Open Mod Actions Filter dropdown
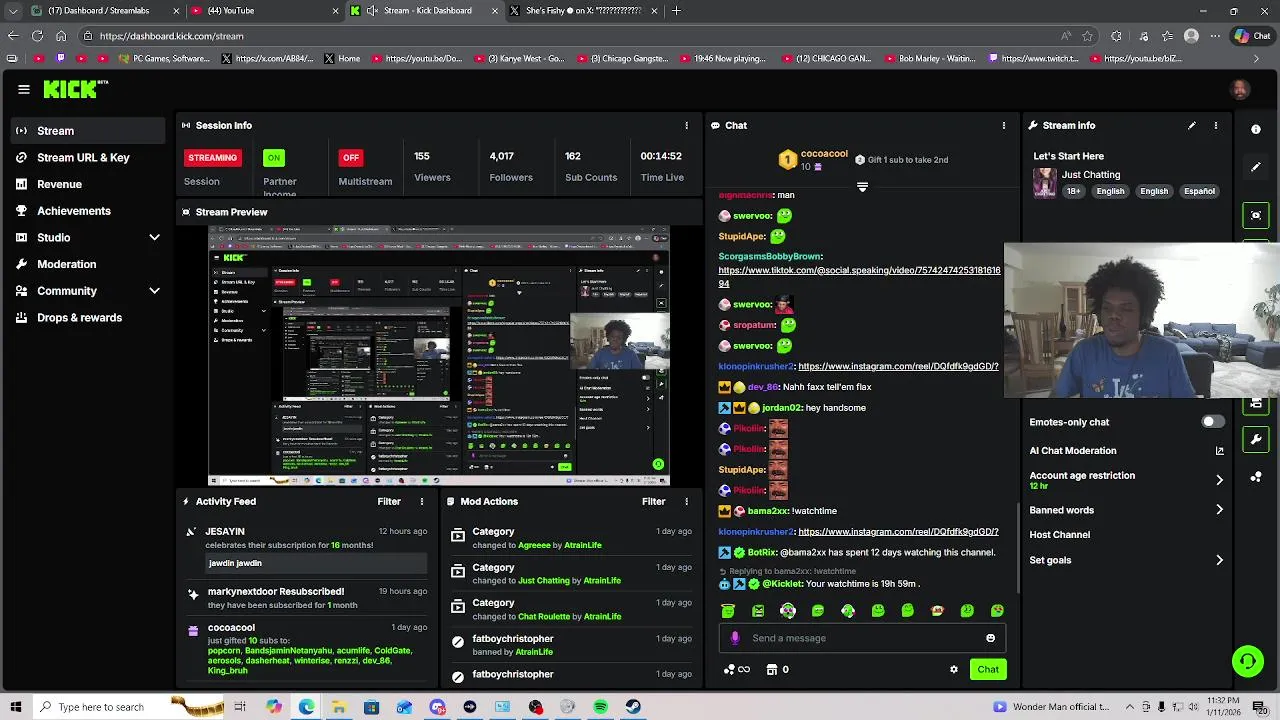The width and height of the screenshot is (1280, 720). [x=653, y=501]
